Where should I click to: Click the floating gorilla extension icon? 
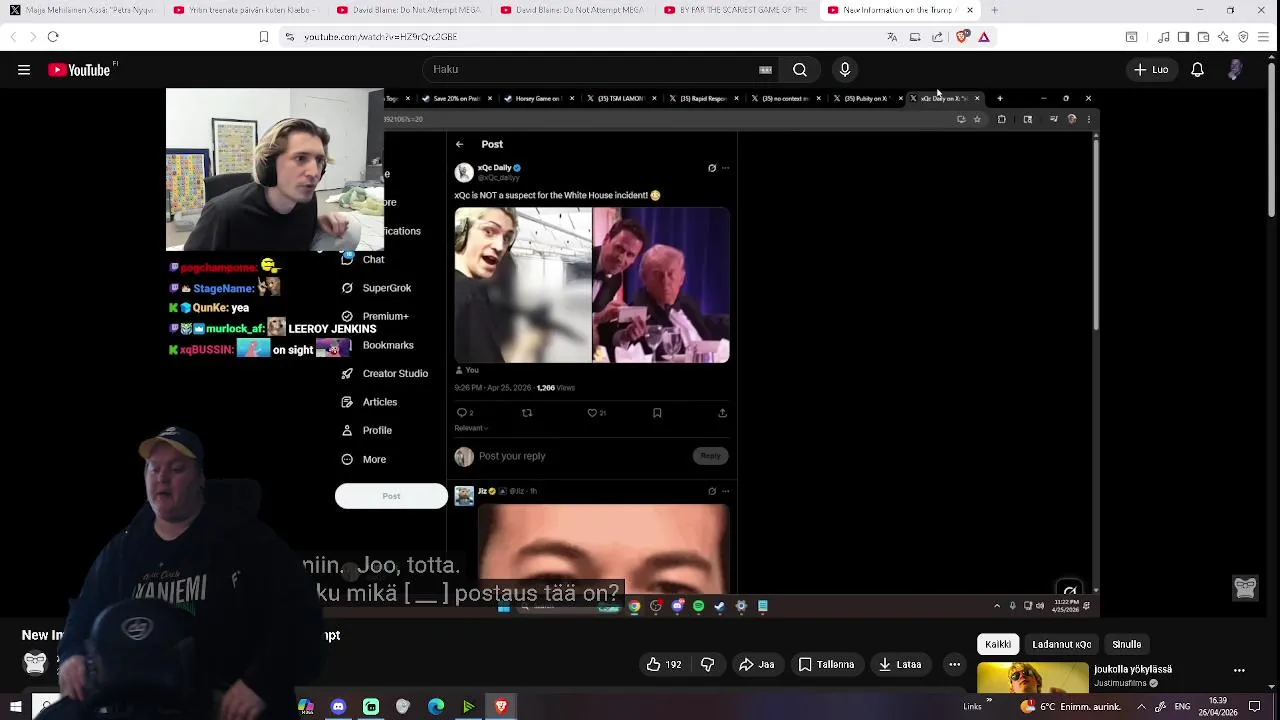click(x=1245, y=587)
